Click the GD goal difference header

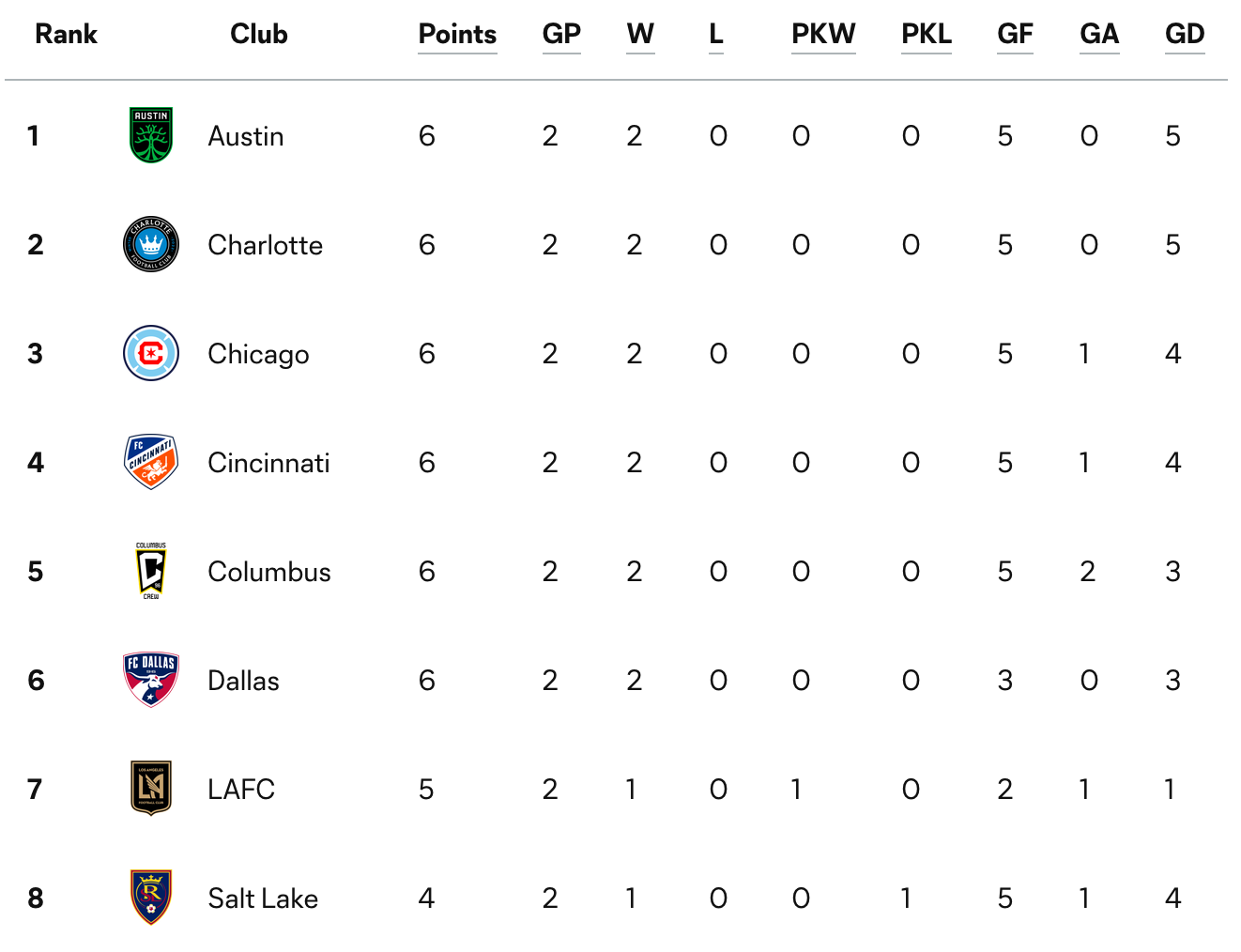pos(1185,35)
